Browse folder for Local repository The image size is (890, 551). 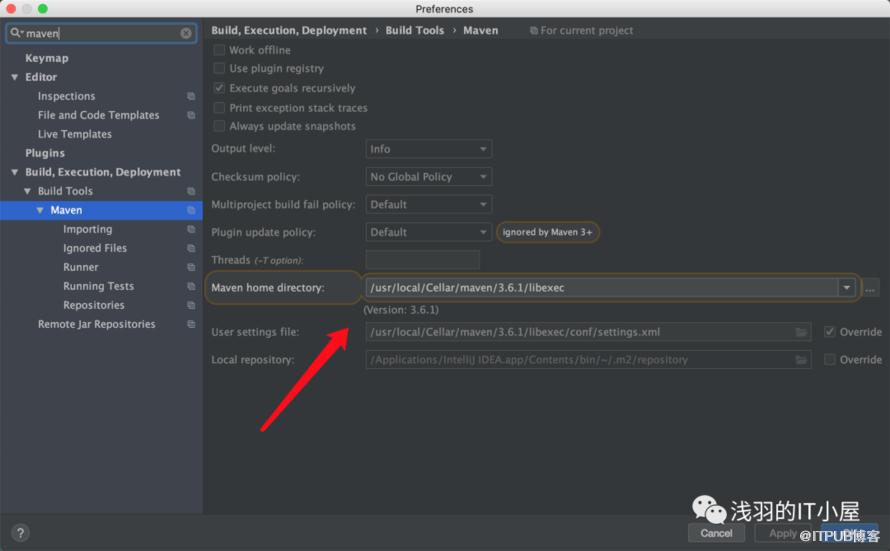click(x=801, y=360)
